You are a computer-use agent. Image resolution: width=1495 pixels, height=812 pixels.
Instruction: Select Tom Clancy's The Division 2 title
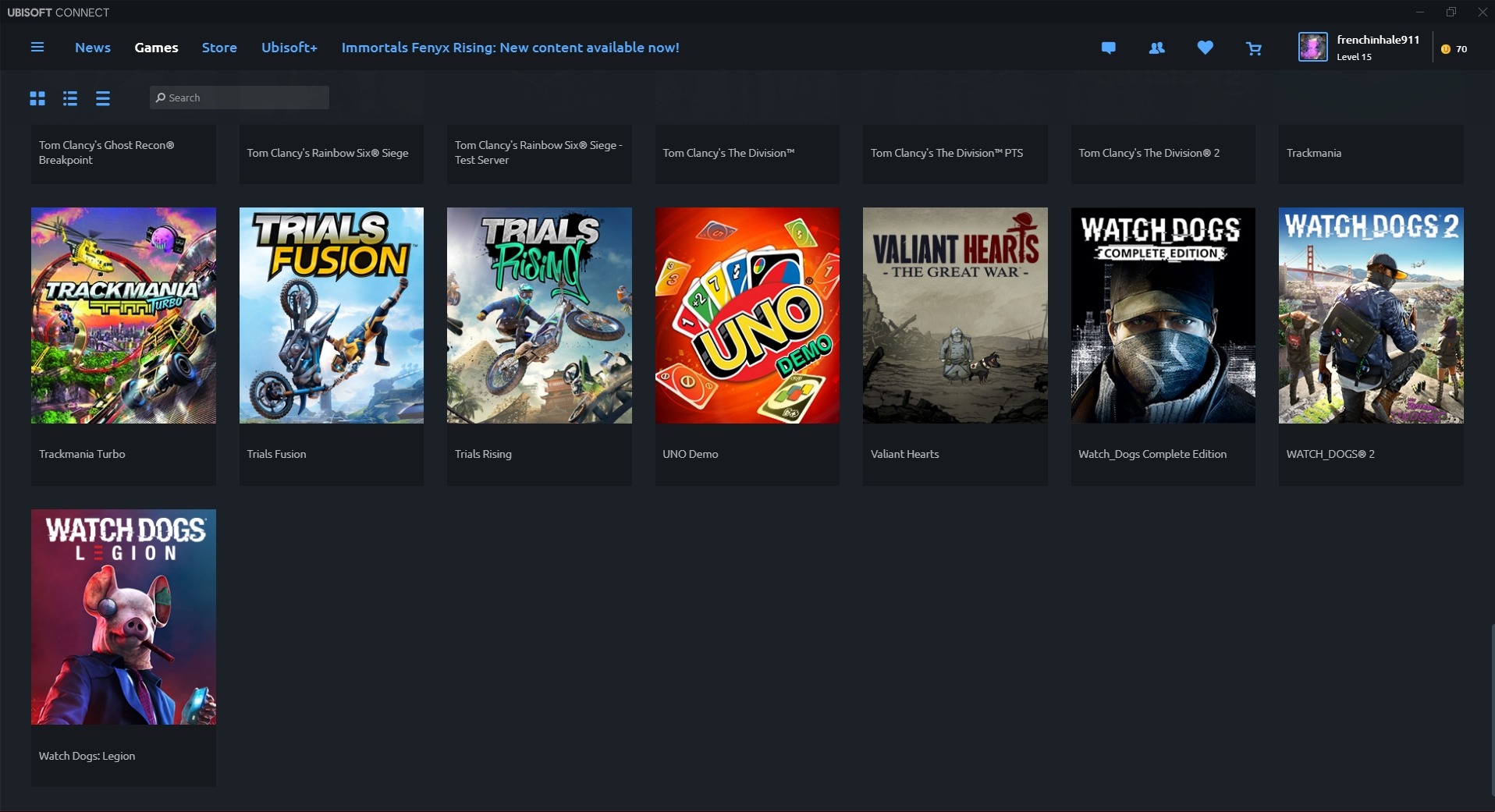coord(1149,153)
